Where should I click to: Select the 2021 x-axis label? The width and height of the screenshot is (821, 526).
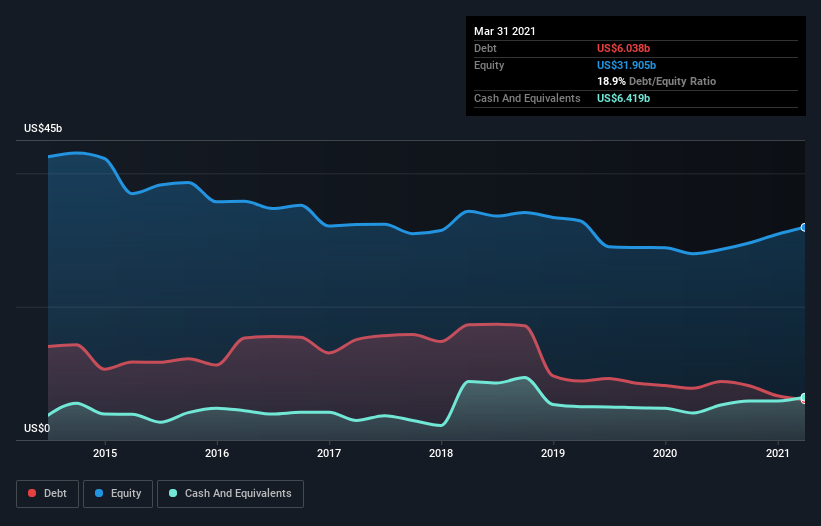pos(778,453)
